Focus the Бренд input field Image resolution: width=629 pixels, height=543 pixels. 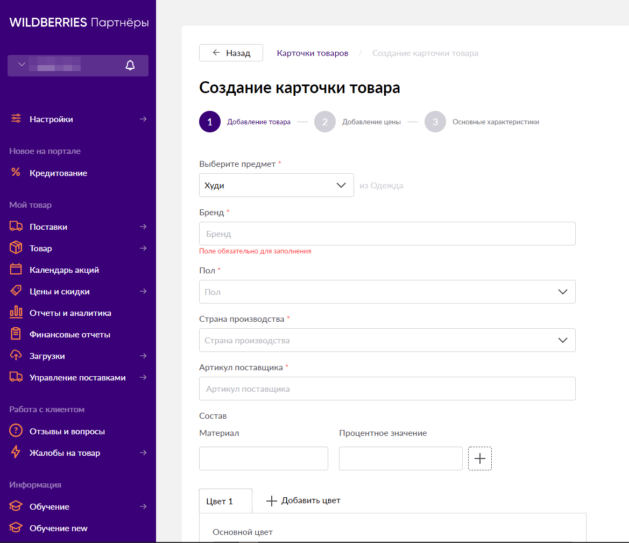click(x=387, y=233)
